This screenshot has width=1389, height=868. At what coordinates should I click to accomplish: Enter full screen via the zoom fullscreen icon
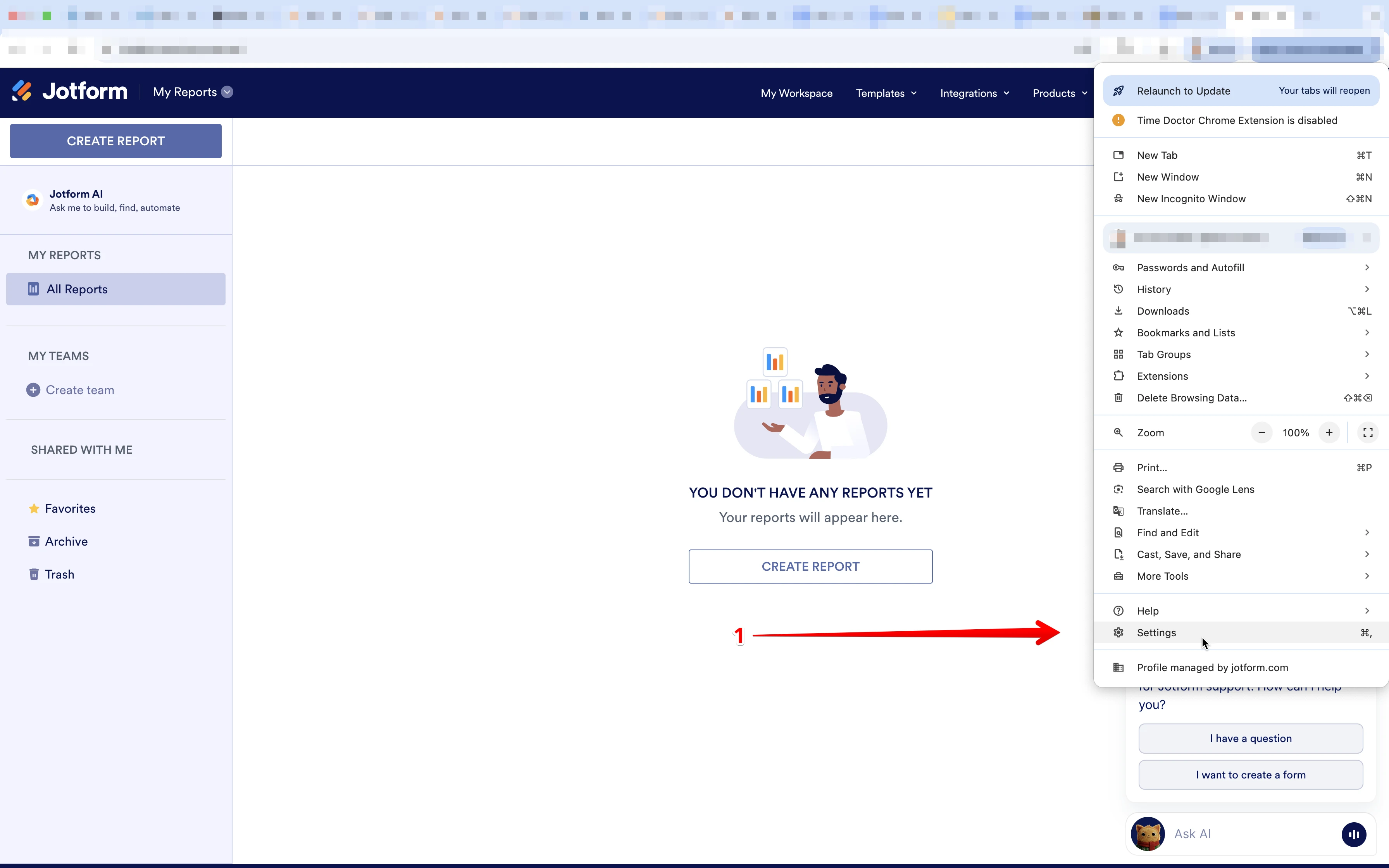pos(1367,432)
